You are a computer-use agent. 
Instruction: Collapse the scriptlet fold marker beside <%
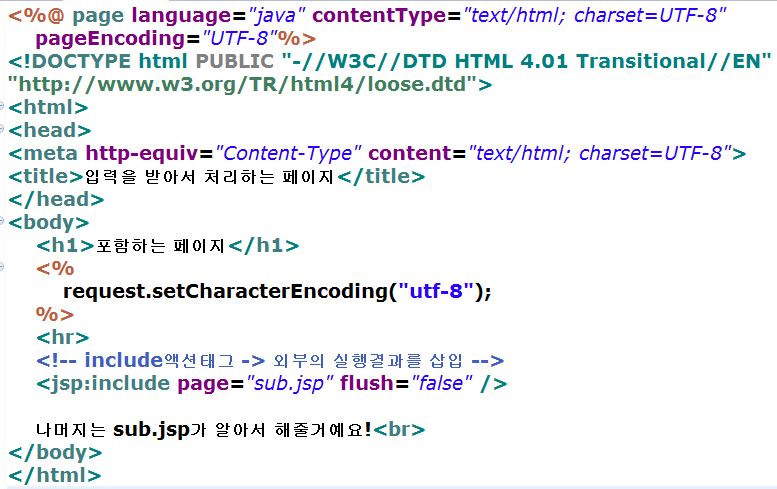2,267
